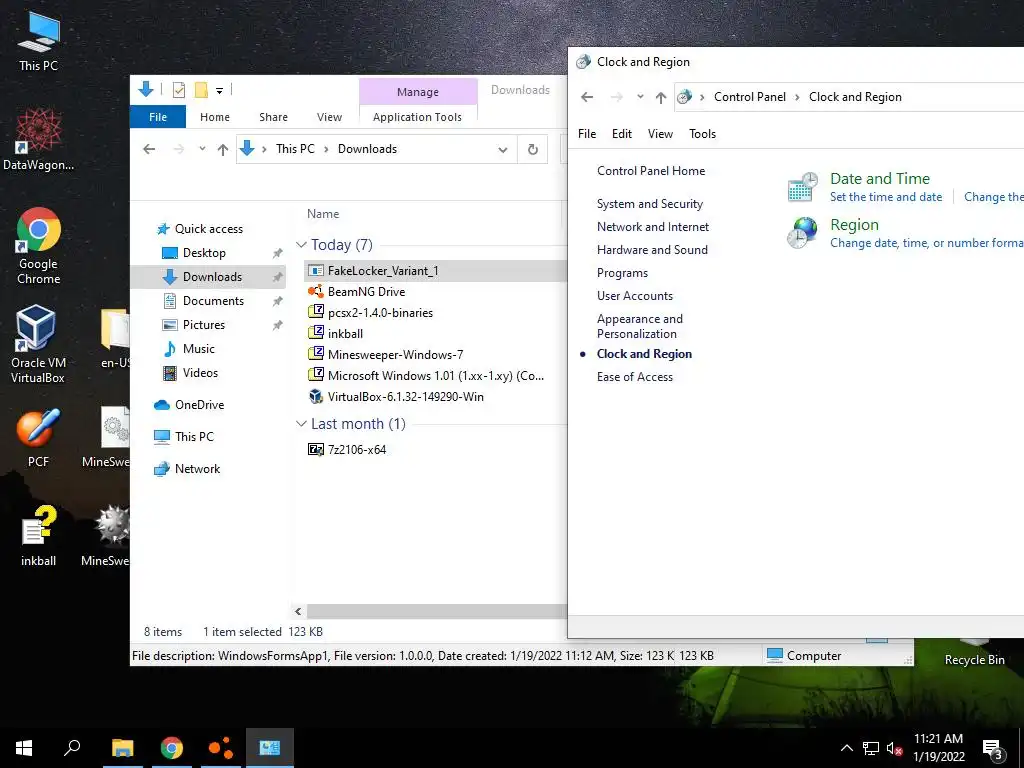This screenshot has width=1024, height=768.
Task: Open Chrome from the taskbar
Action: [x=172, y=748]
